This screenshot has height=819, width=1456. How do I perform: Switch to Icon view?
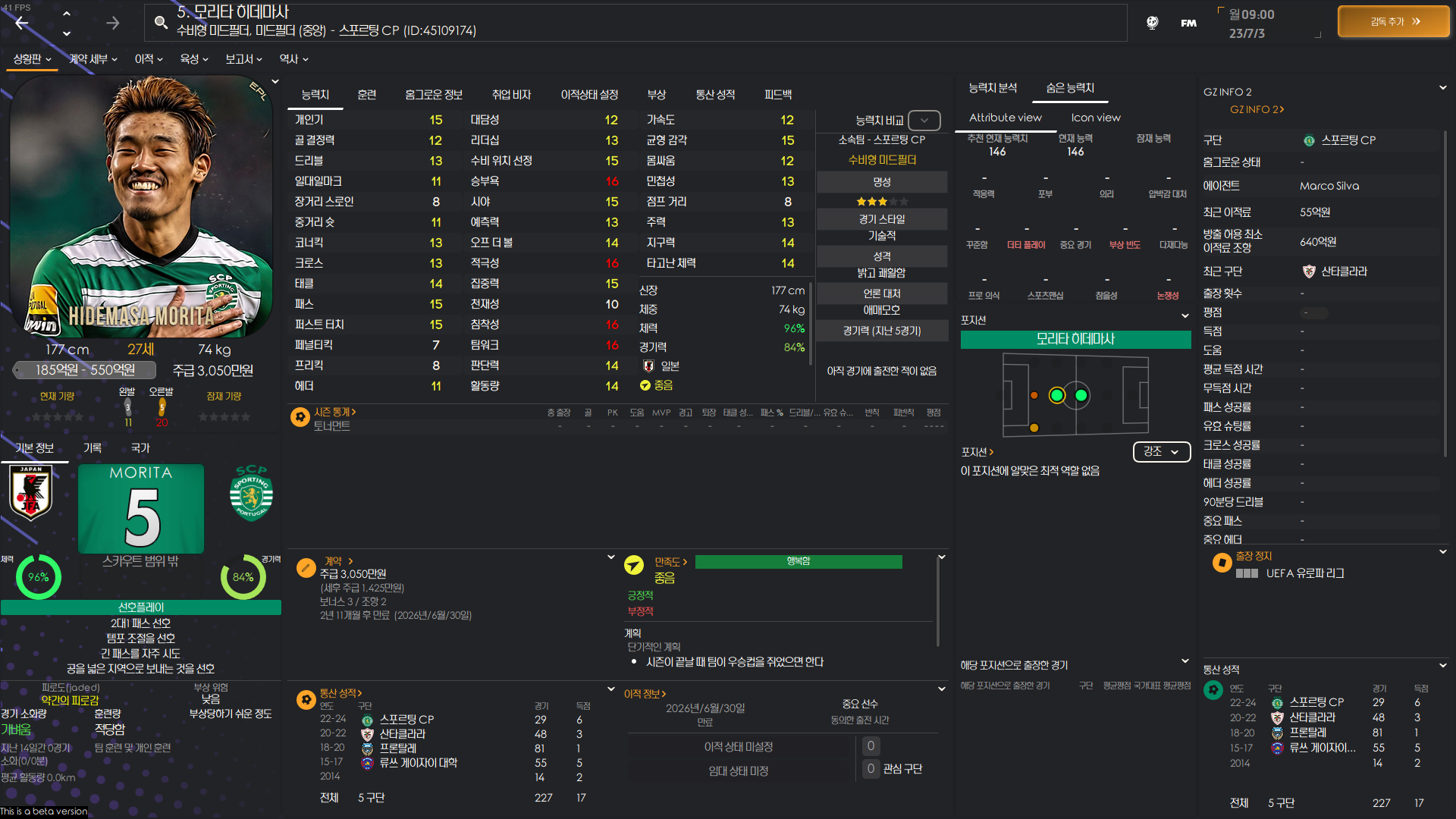(1095, 118)
